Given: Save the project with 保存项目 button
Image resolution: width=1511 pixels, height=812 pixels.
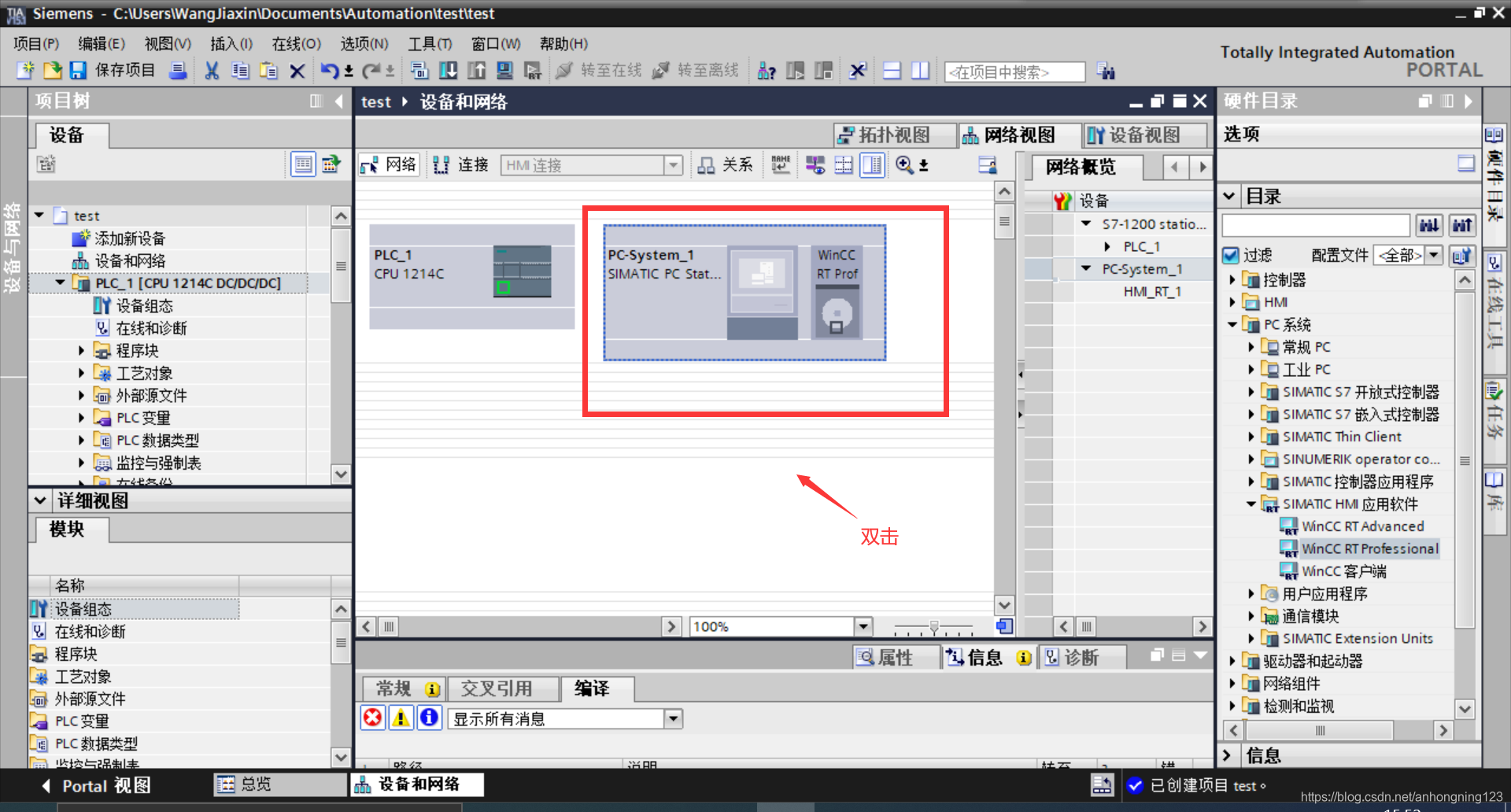Looking at the screenshot, I should click(x=113, y=71).
